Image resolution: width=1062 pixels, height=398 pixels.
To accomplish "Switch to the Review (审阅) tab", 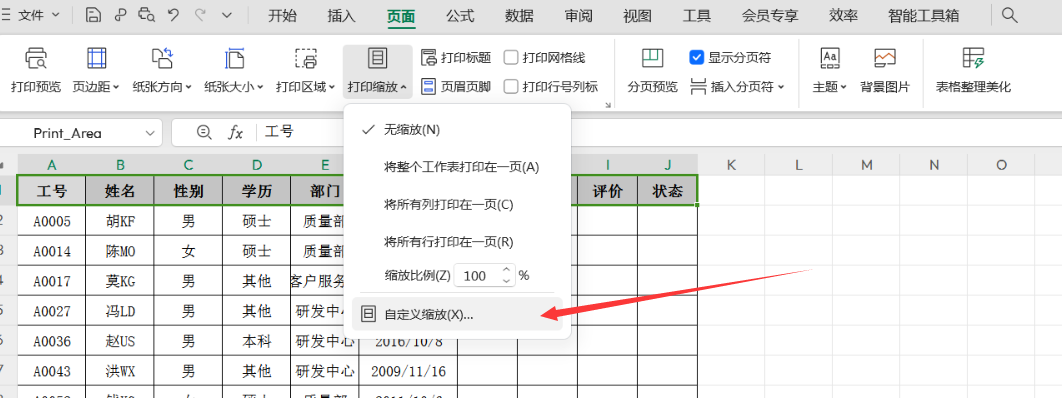I will point(578,16).
